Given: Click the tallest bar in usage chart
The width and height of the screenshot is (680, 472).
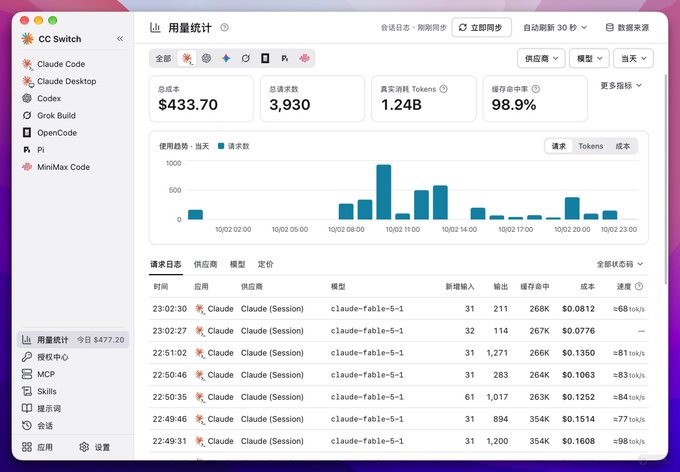Looking at the screenshot, I should click(384, 192).
